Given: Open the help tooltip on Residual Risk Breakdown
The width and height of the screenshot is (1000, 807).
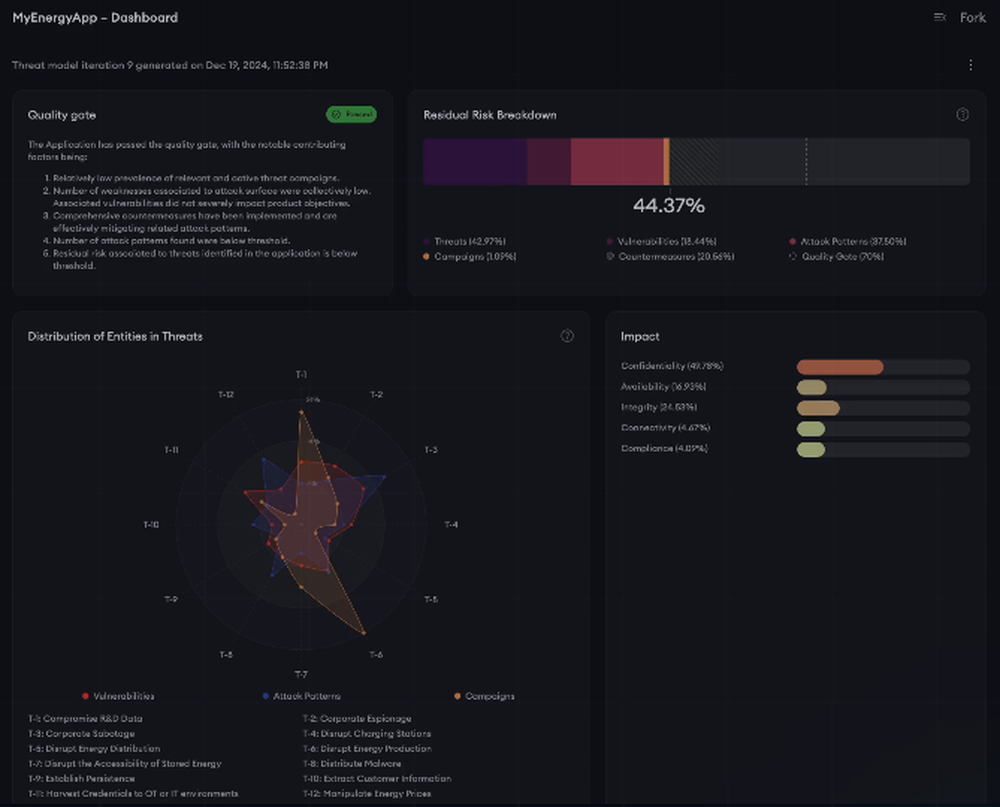Looking at the screenshot, I should point(962,114).
